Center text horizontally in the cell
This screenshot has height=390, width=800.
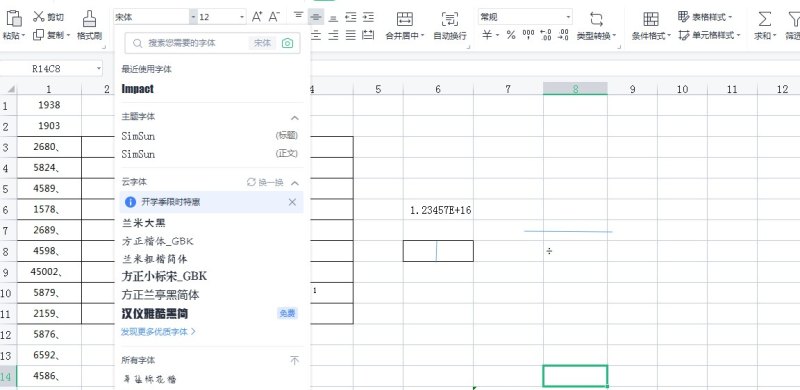pos(316,35)
